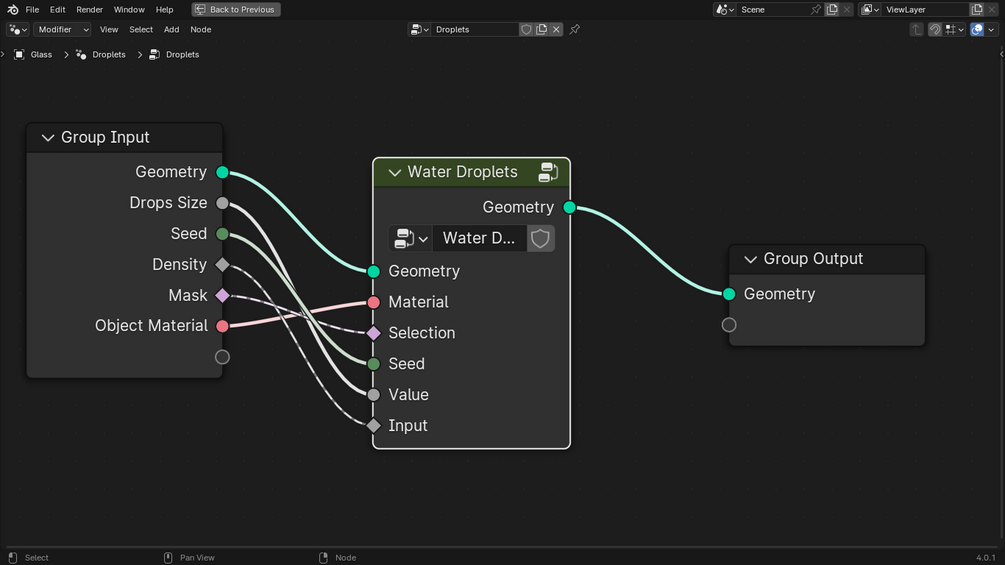Click Group Input Seed output socket

tap(222, 234)
